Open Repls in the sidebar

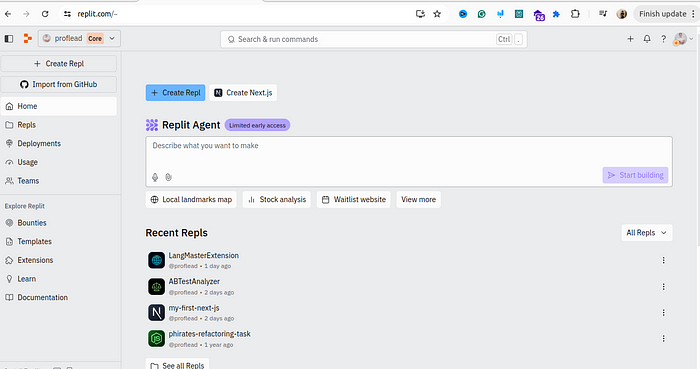click(58, 125)
